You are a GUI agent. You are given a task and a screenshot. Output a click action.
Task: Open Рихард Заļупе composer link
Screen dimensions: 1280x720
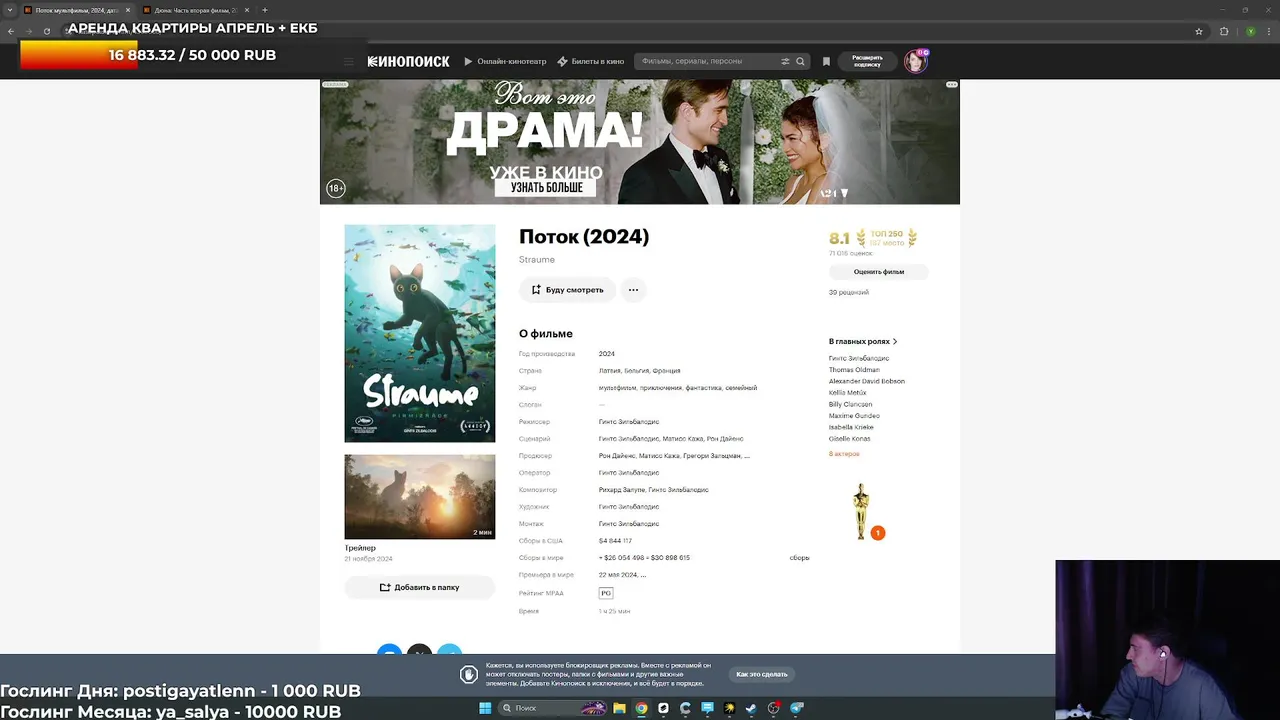(x=621, y=490)
